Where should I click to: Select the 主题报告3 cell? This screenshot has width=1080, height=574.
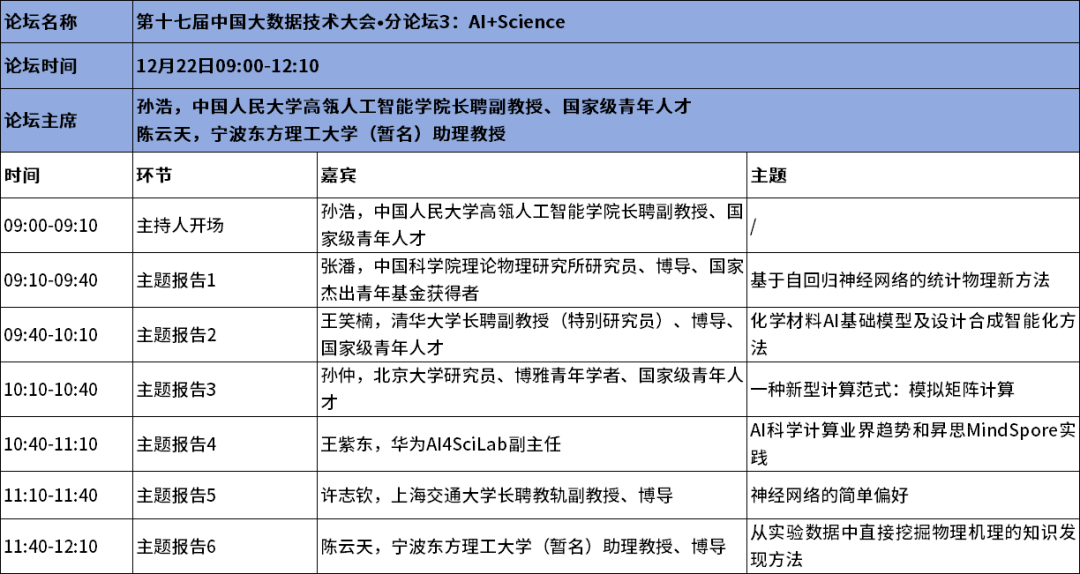pyautogui.click(x=225, y=389)
